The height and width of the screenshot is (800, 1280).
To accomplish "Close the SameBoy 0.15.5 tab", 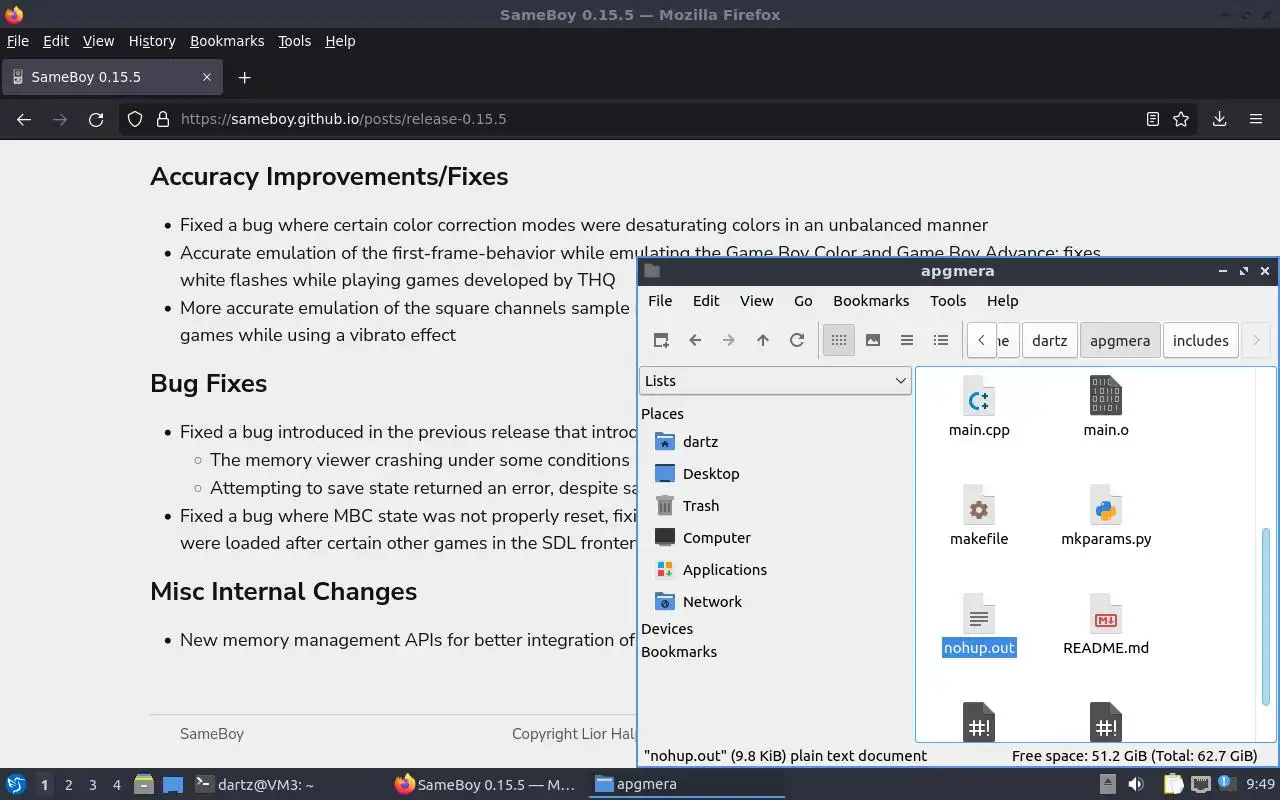I will coord(207,77).
